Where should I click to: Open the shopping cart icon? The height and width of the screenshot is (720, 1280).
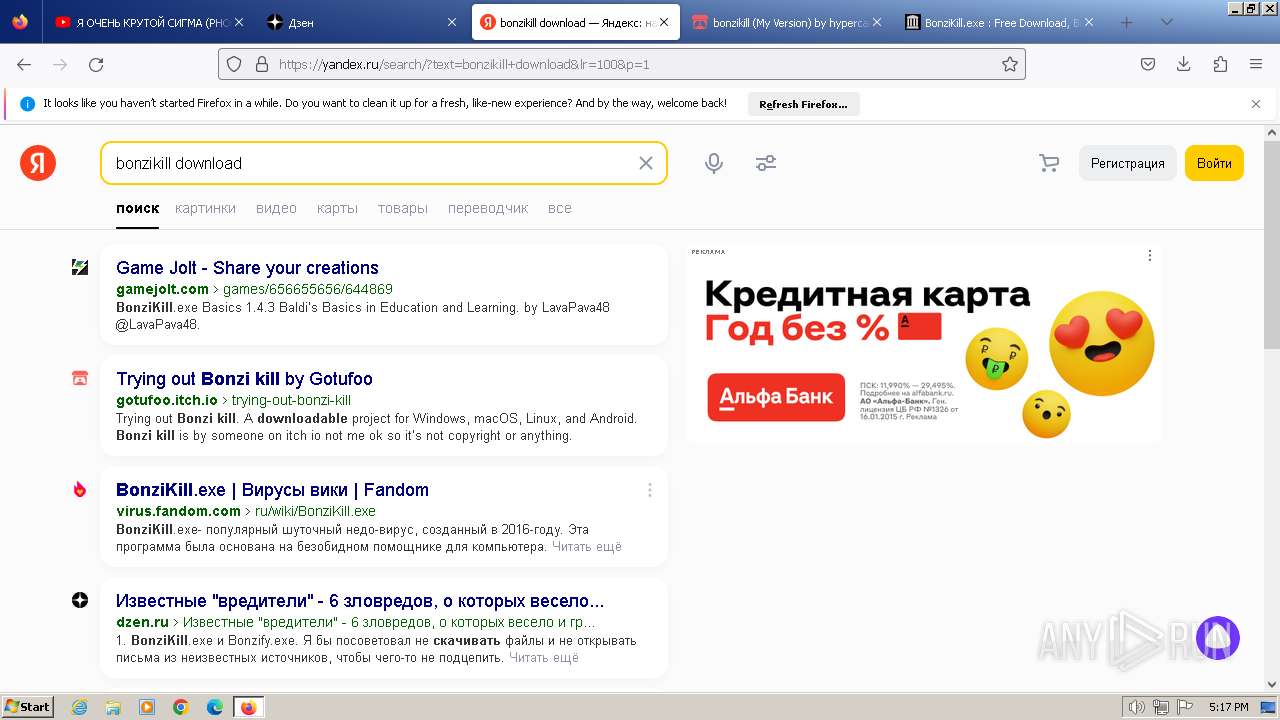coord(1049,163)
